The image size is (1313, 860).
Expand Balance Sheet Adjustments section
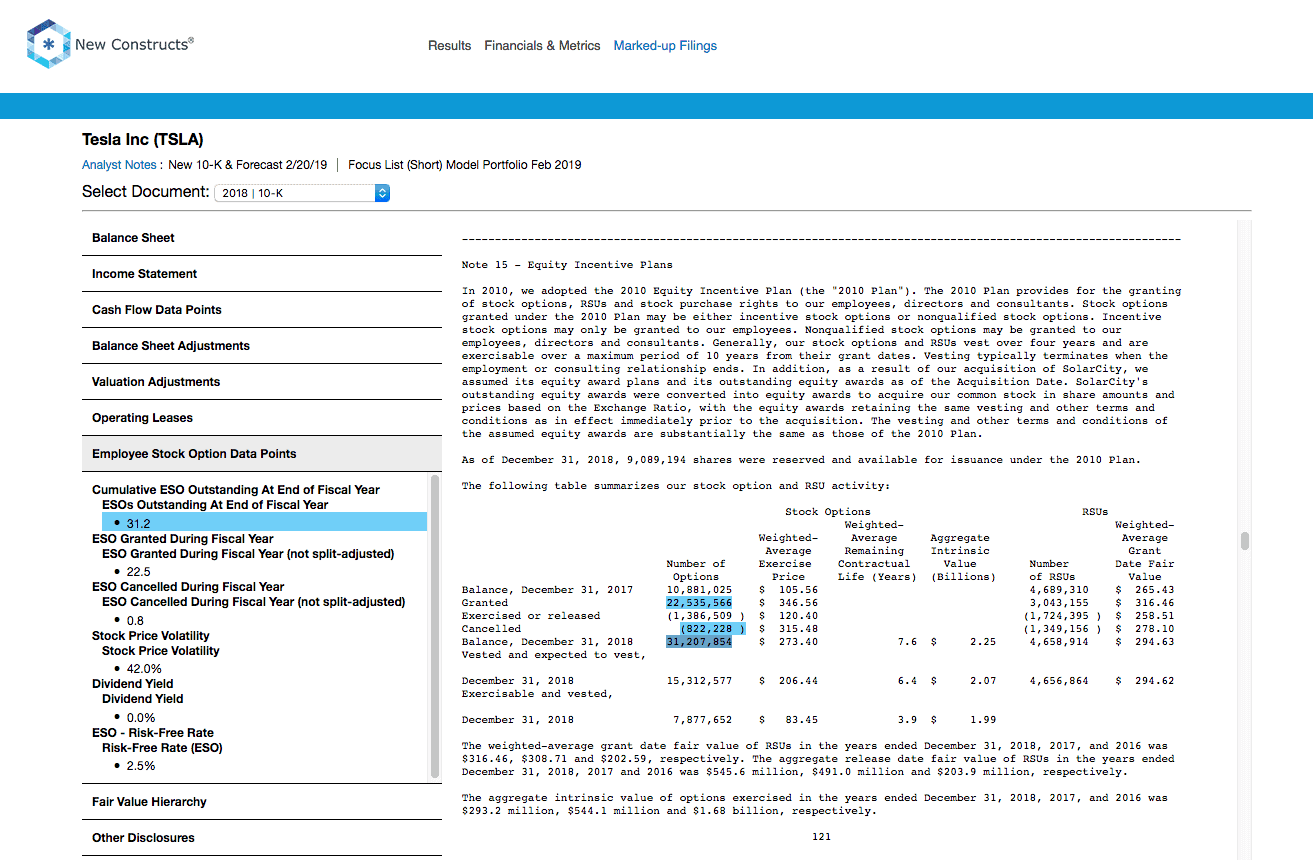pyautogui.click(x=262, y=346)
